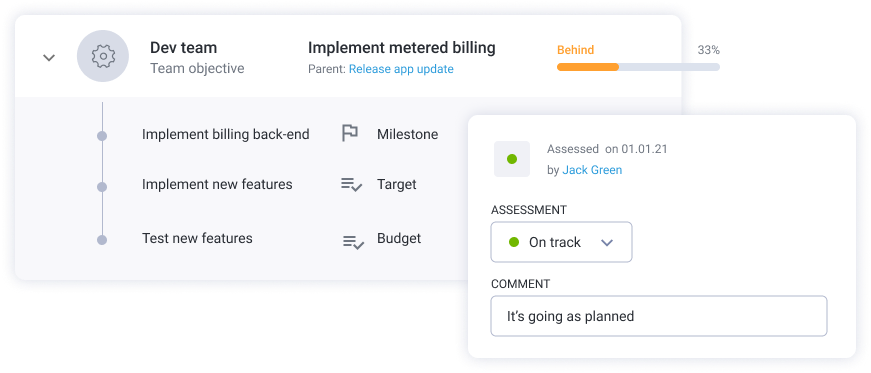871x373 pixels.
Task: Select the Test new features key result
Action: coord(197,238)
